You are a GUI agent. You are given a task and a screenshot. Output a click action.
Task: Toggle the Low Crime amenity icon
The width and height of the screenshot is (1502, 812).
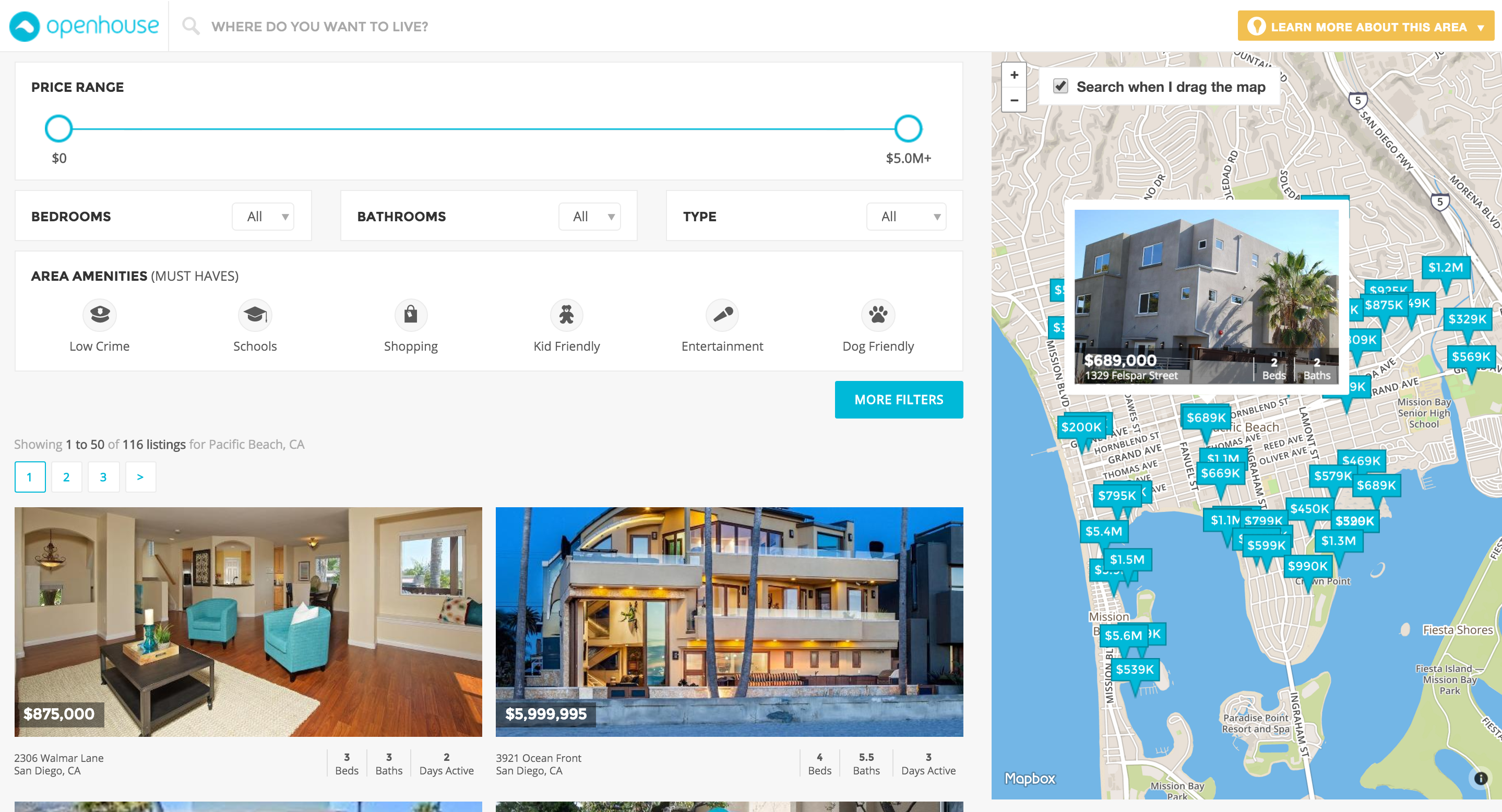[x=100, y=315]
